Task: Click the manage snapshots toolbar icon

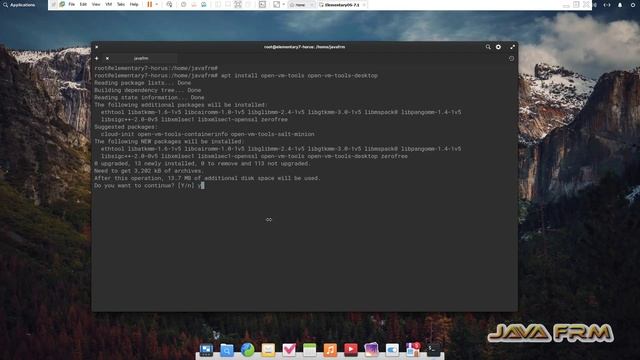Action: [204, 4]
